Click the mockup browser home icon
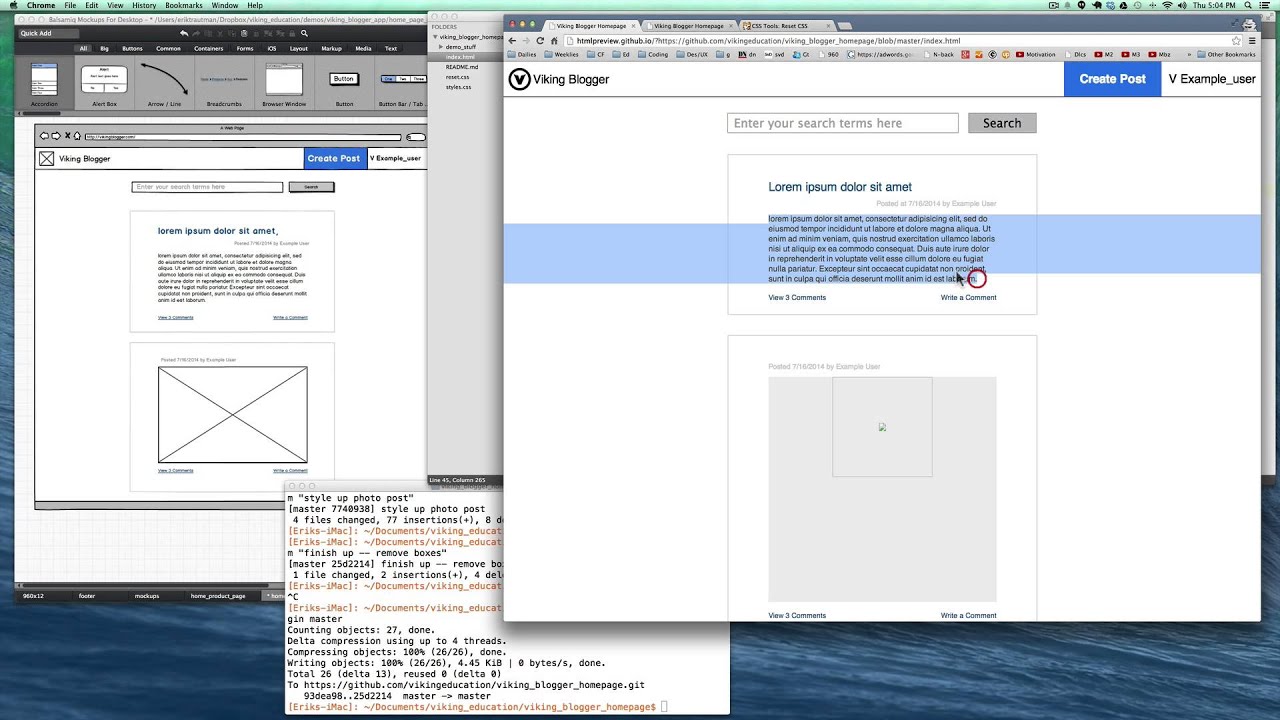This screenshot has height=720, width=1280. tap(77, 136)
